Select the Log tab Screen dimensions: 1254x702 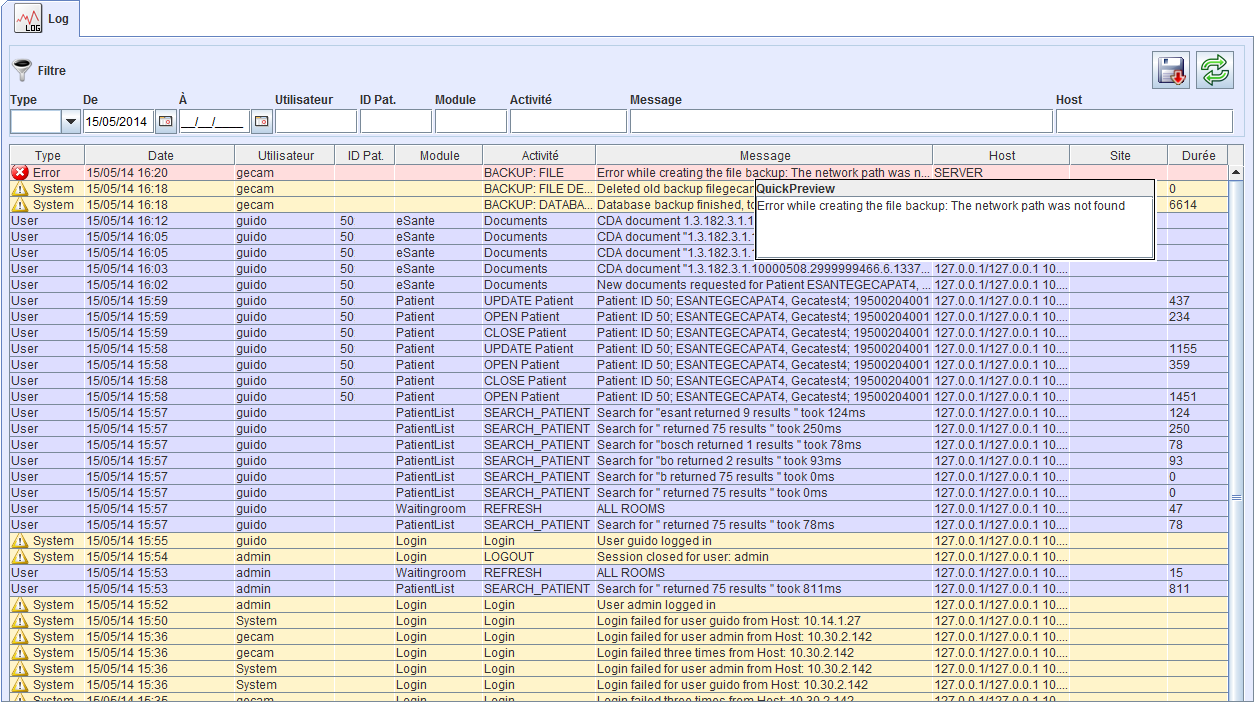[x=58, y=19]
